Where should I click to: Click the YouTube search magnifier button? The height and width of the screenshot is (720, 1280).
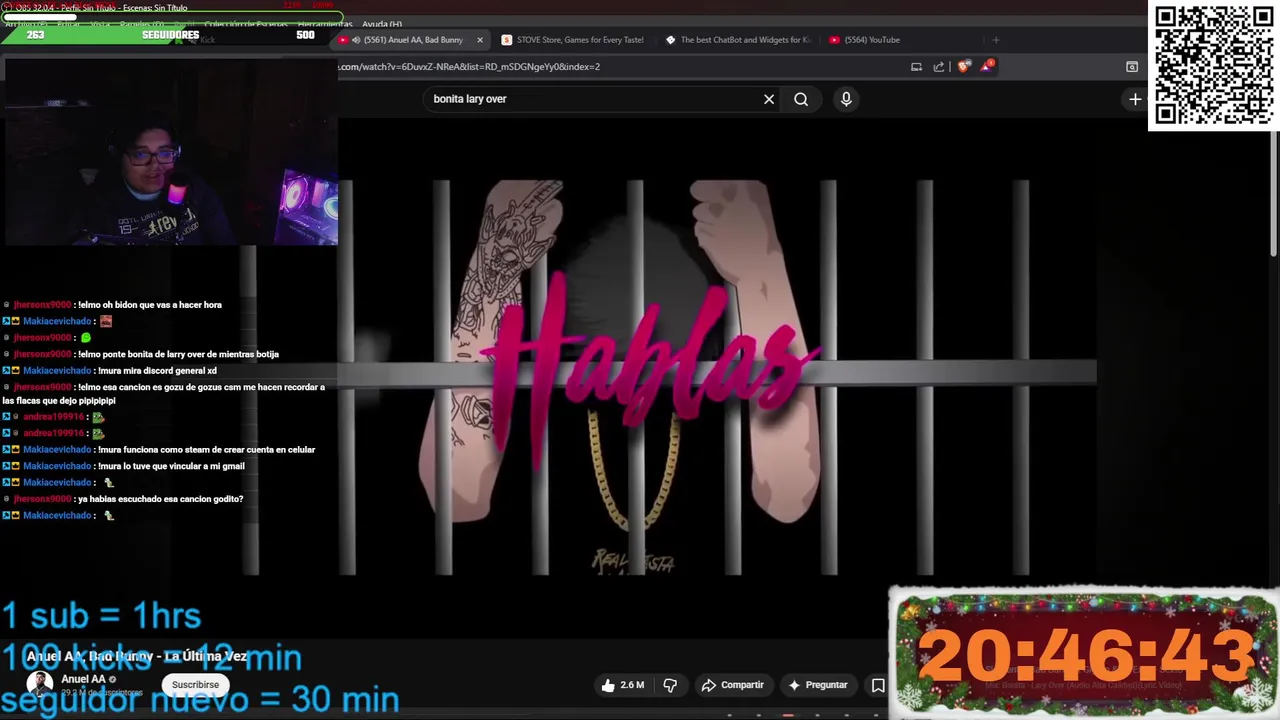(801, 99)
